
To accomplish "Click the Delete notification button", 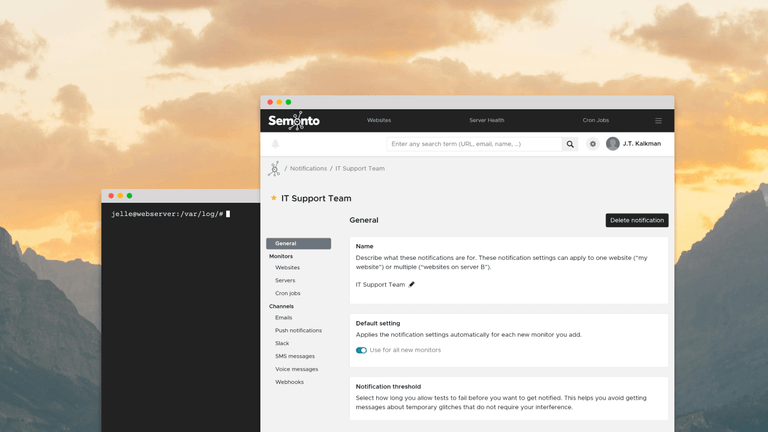I will coord(637,220).
